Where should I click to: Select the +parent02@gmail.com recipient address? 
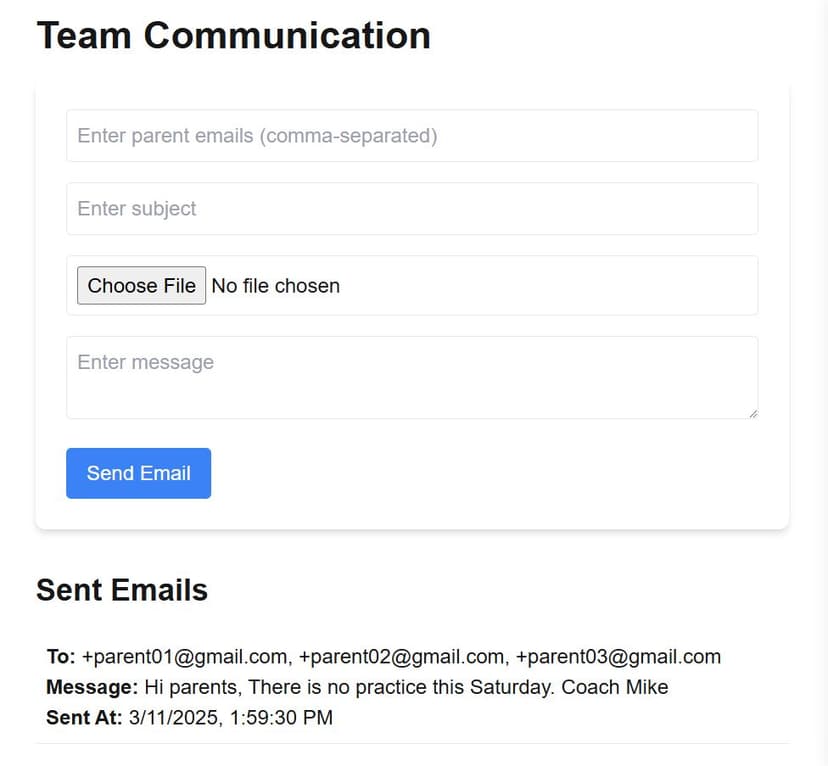click(402, 657)
